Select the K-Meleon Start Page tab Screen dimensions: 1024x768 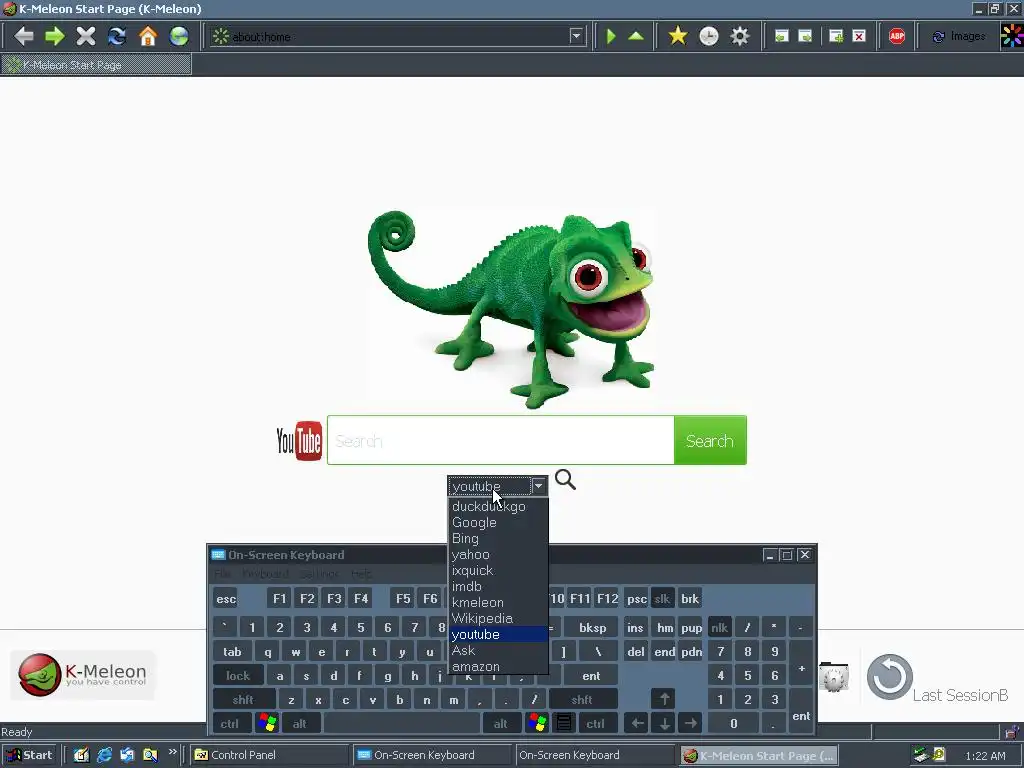tap(96, 65)
